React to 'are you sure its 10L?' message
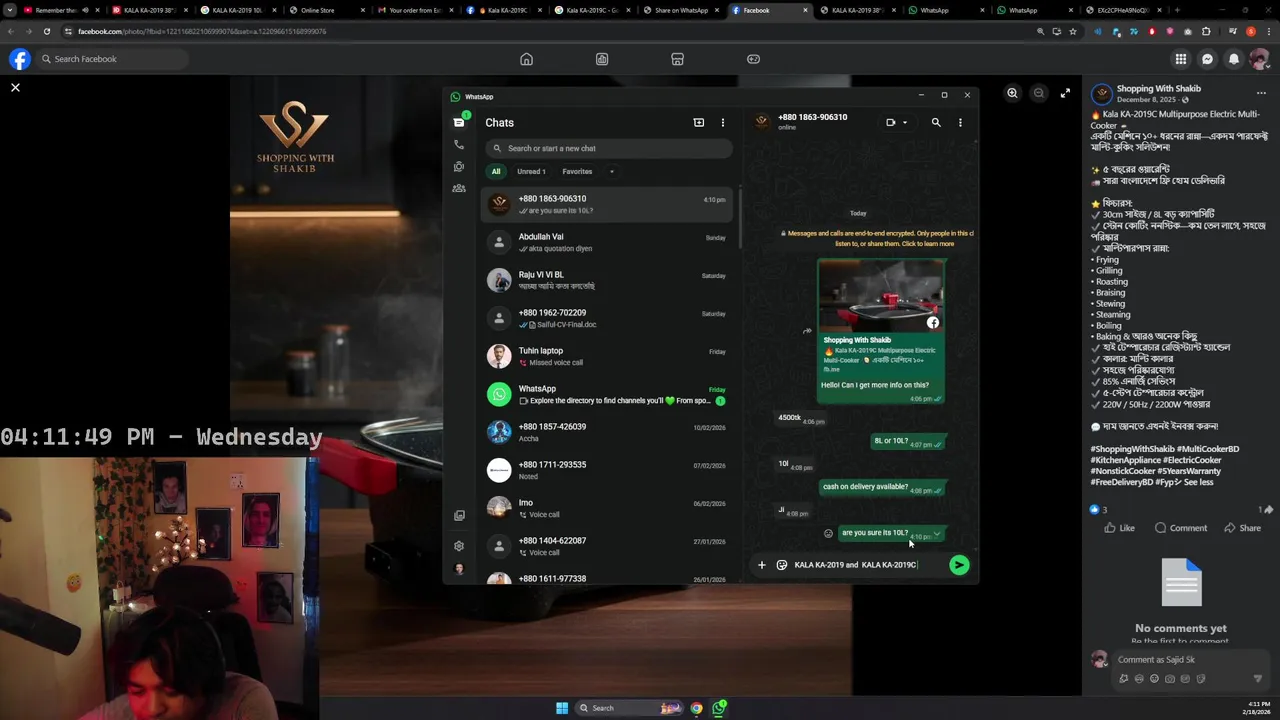Image resolution: width=1280 pixels, height=720 pixels. pos(828,533)
